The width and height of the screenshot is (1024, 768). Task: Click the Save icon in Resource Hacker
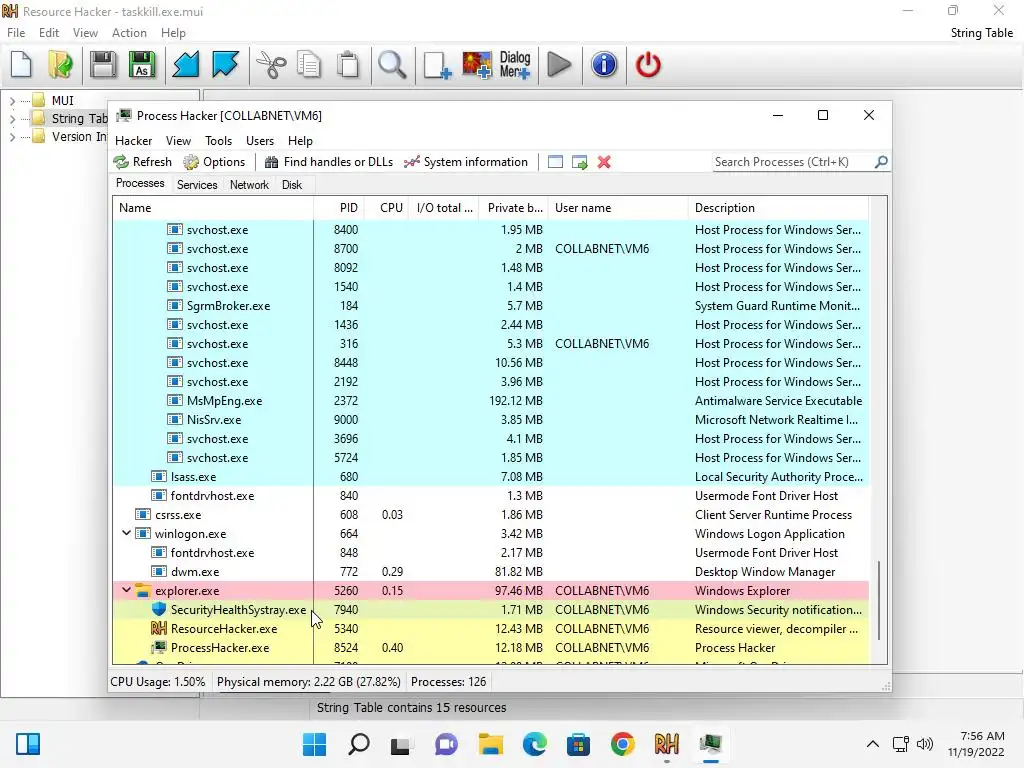tap(103, 65)
